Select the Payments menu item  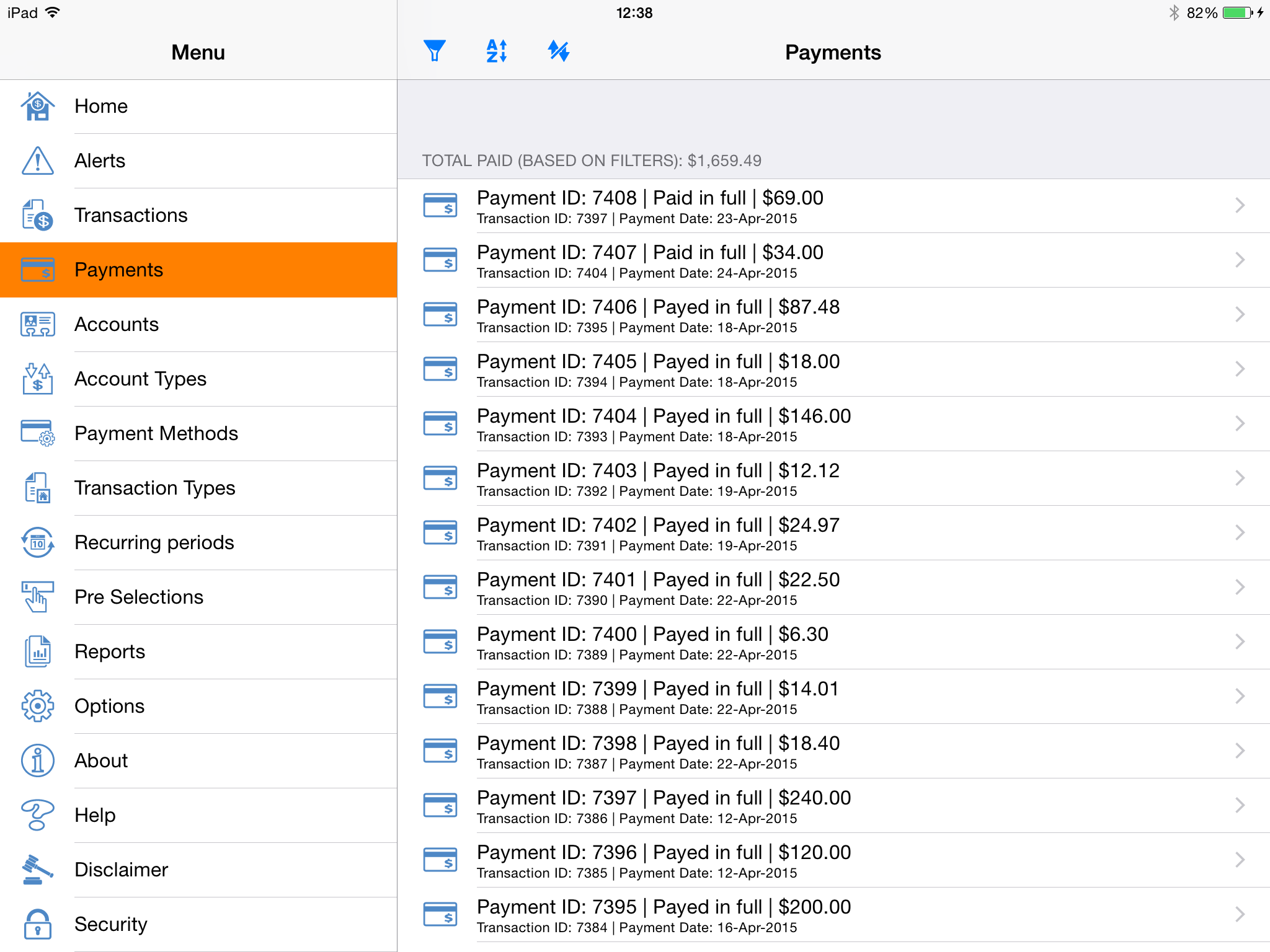[x=198, y=270]
